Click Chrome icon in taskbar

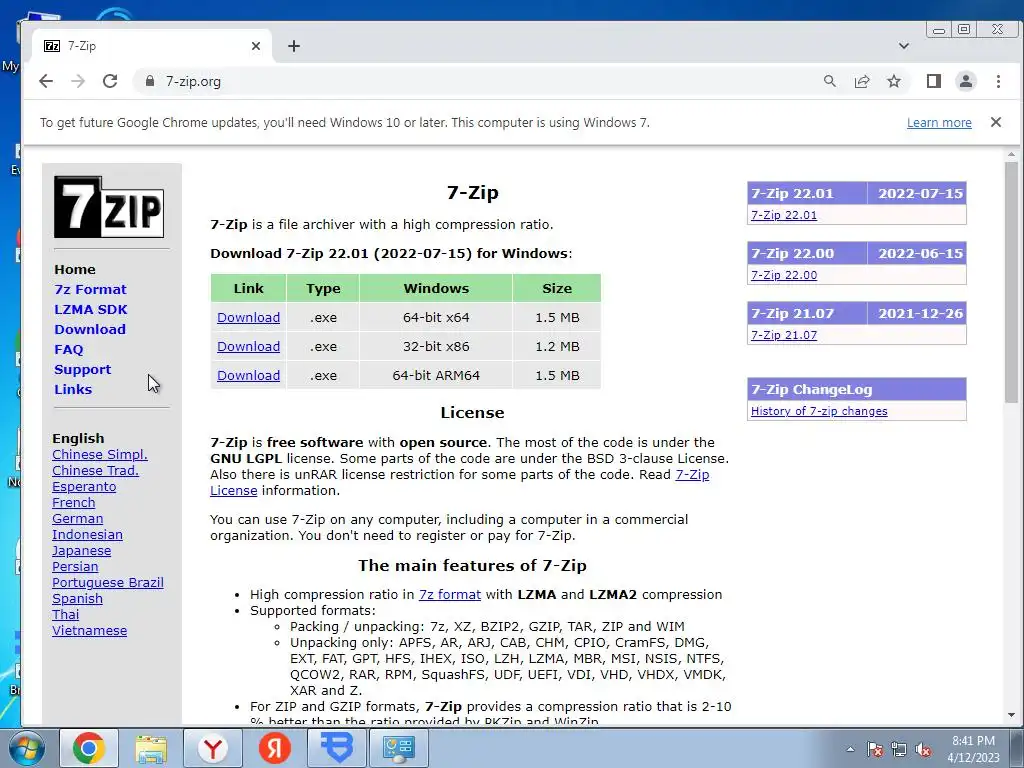click(x=89, y=748)
